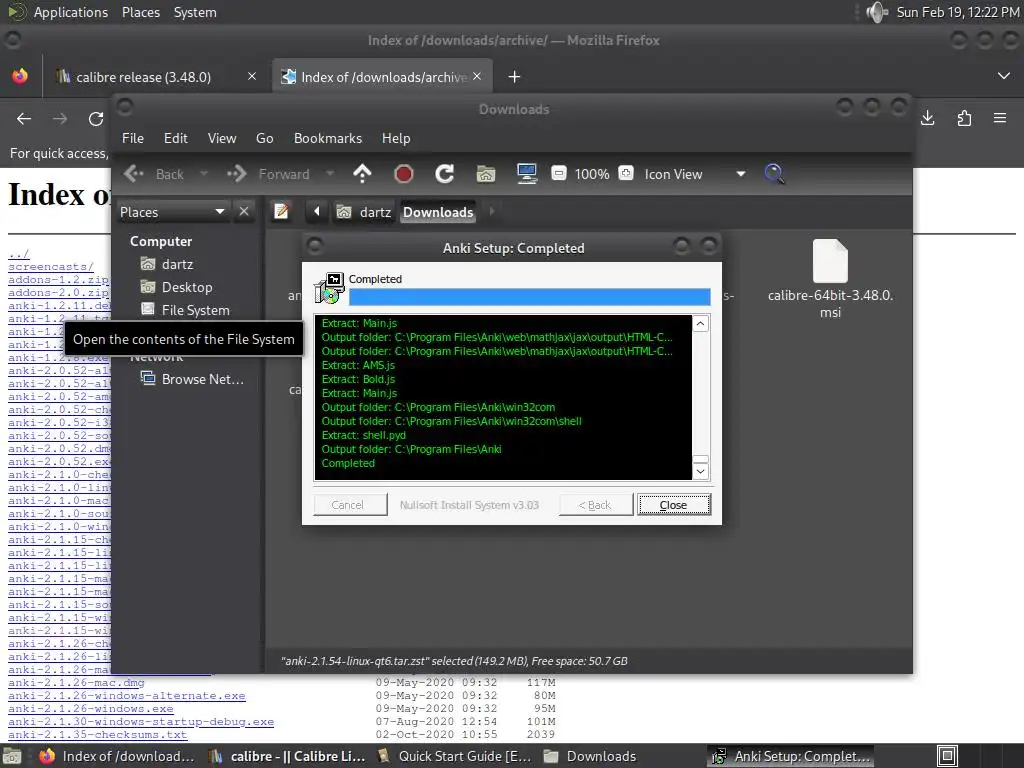This screenshot has height=768, width=1024.
Task: Click the path bar right scroll arrow
Action: [x=492, y=212]
